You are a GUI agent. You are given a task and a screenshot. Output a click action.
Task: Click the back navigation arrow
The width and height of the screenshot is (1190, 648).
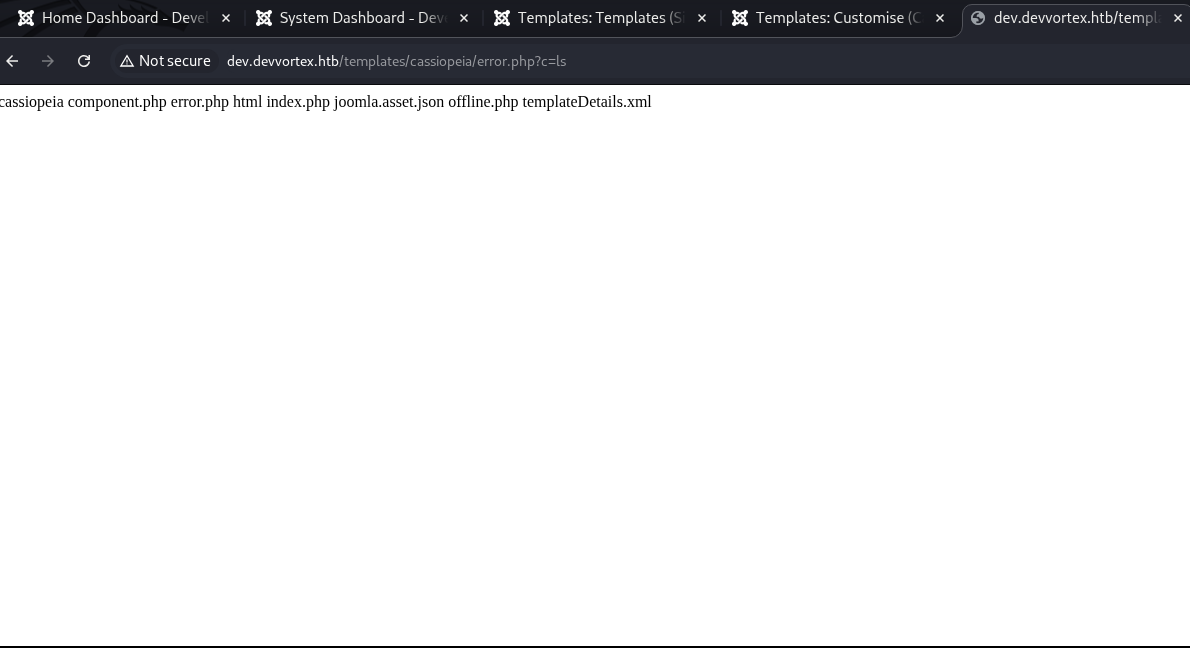tap(12, 61)
